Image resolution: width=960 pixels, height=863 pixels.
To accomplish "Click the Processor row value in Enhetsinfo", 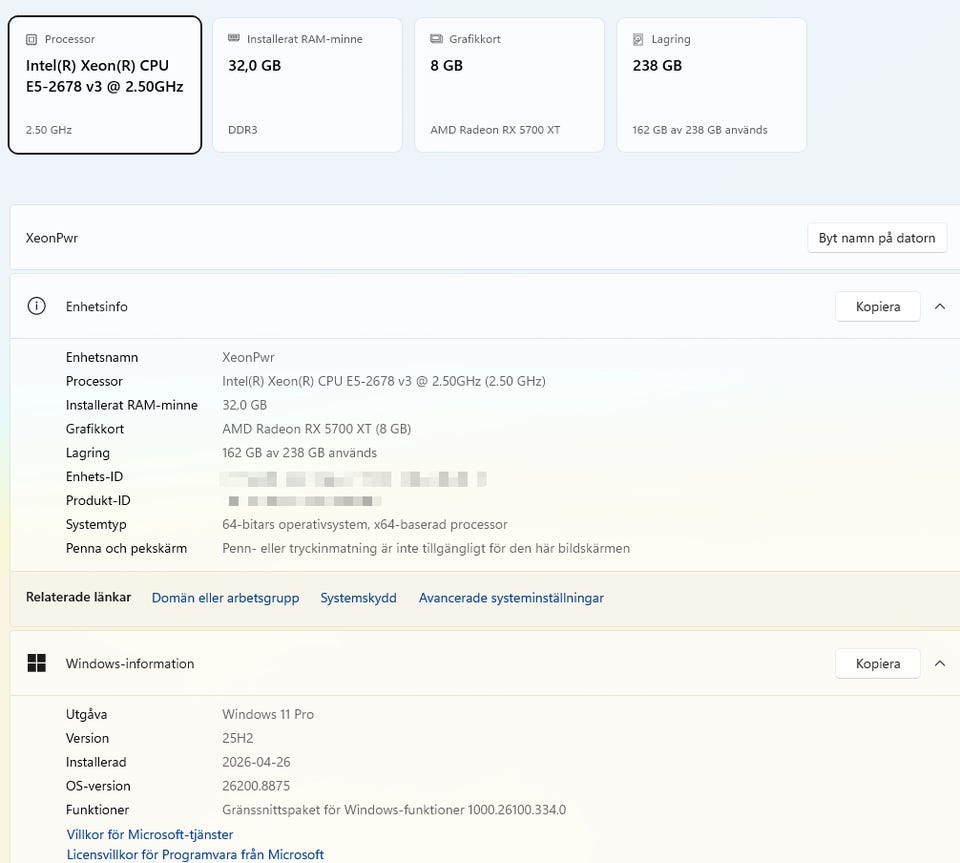I will [384, 381].
